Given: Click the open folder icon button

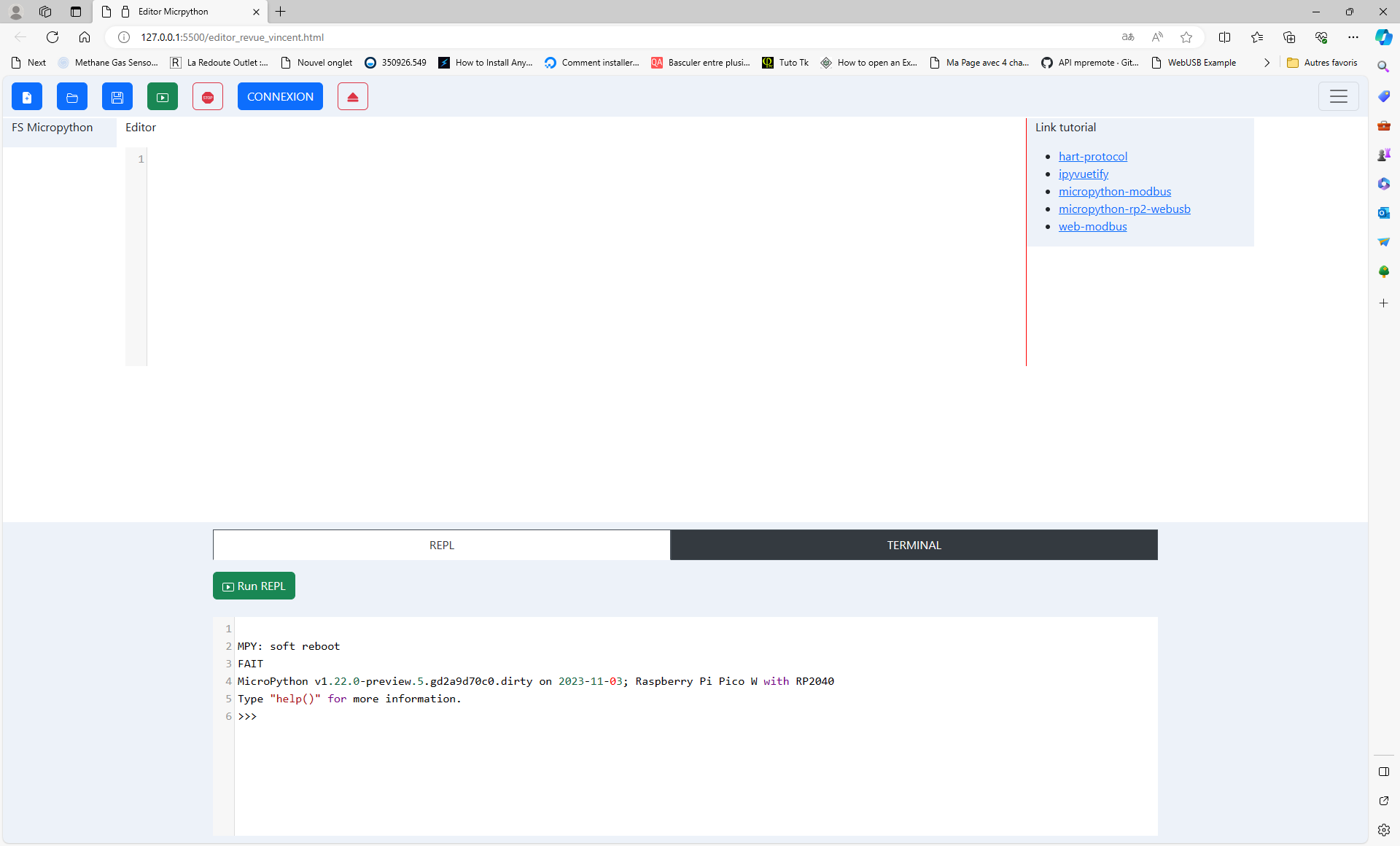Looking at the screenshot, I should click(x=72, y=97).
